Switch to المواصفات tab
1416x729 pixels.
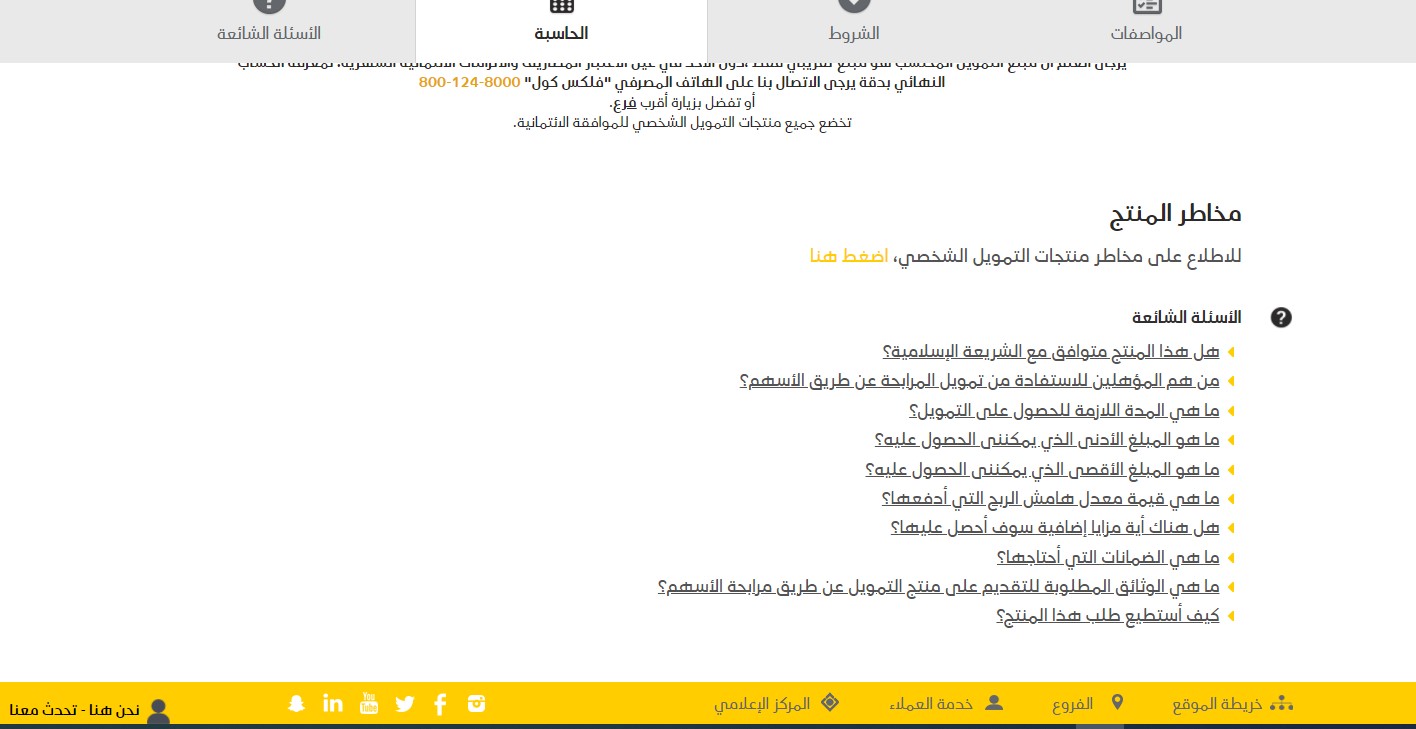(1146, 33)
